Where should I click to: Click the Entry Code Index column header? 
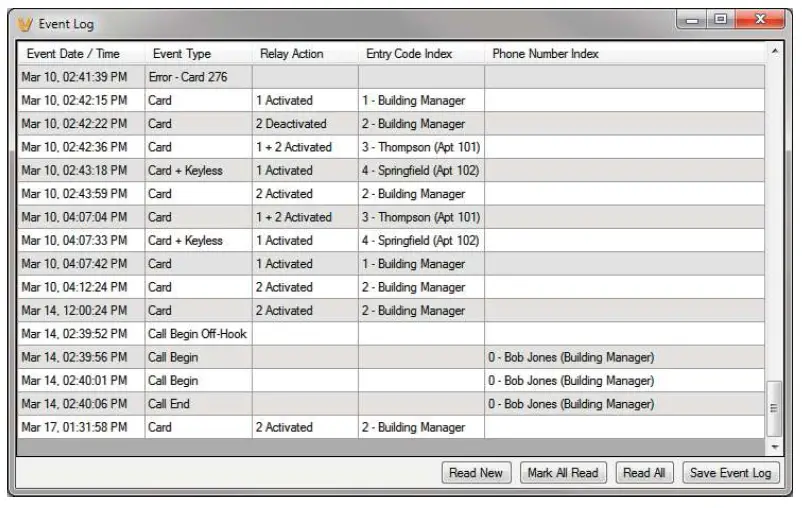[x=409, y=53]
